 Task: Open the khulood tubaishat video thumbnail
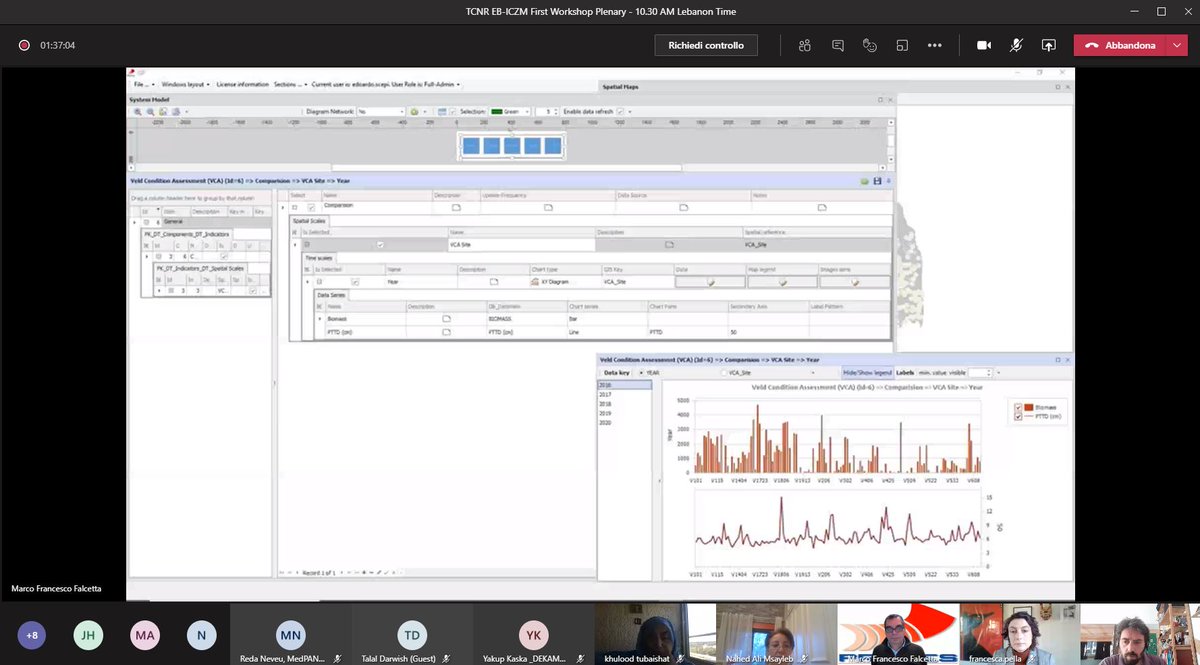pos(655,634)
